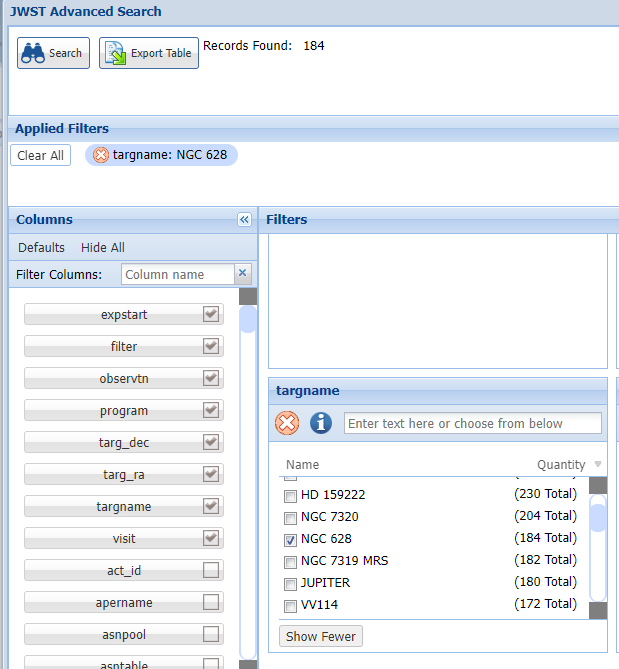Clear the column name filter text
The width and height of the screenshot is (619, 669).
click(242, 273)
